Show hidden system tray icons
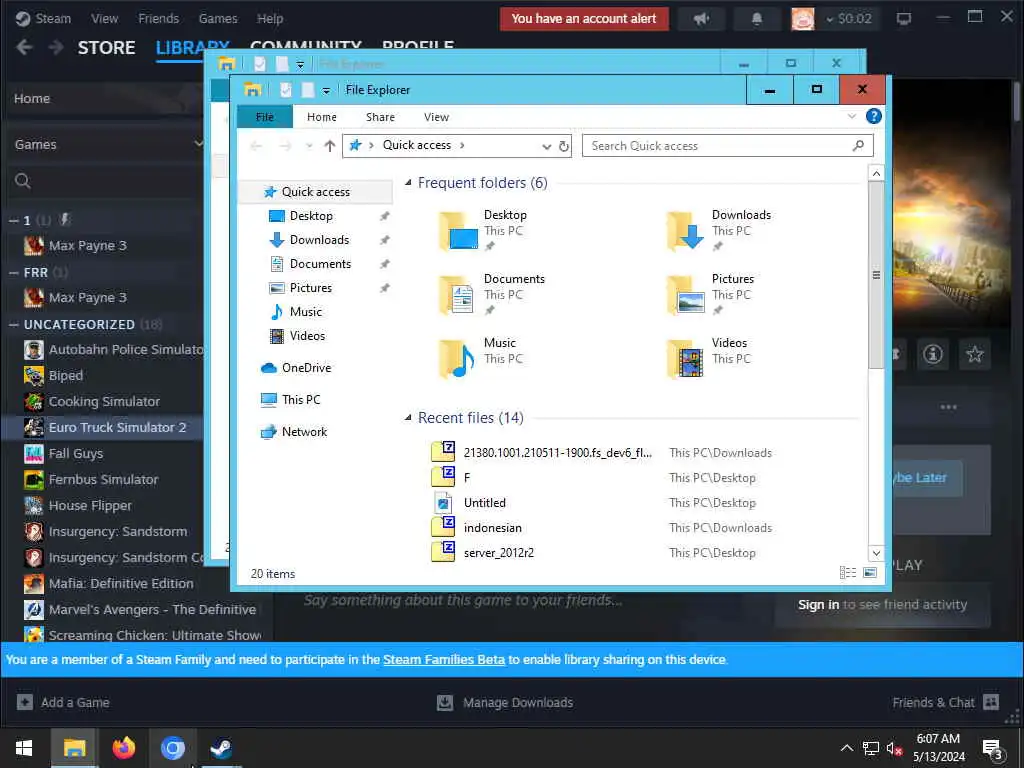The width and height of the screenshot is (1024, 768). [846, 748]
